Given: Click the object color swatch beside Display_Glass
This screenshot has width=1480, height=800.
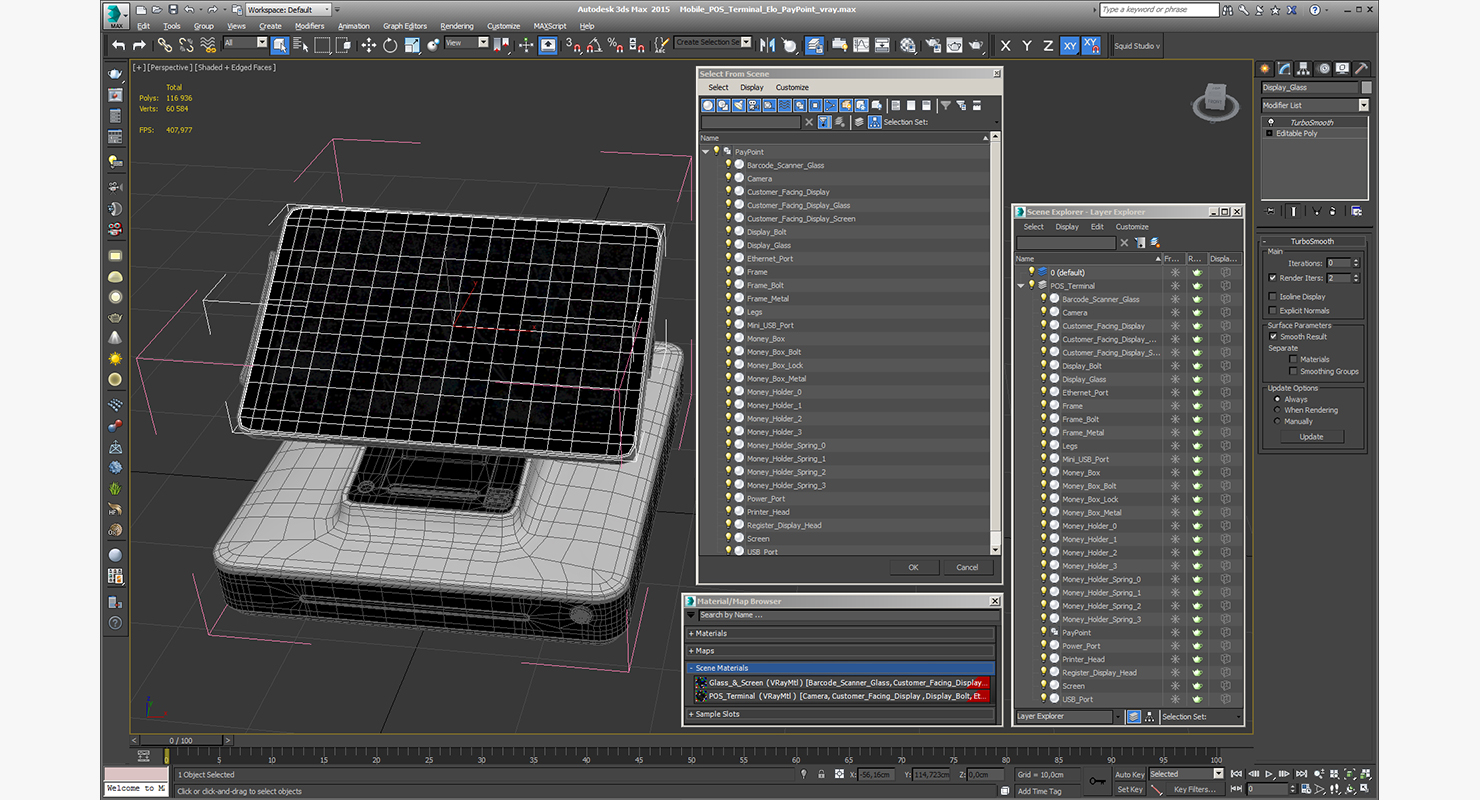Looking at the screenshot, I should coord(1367,88).
